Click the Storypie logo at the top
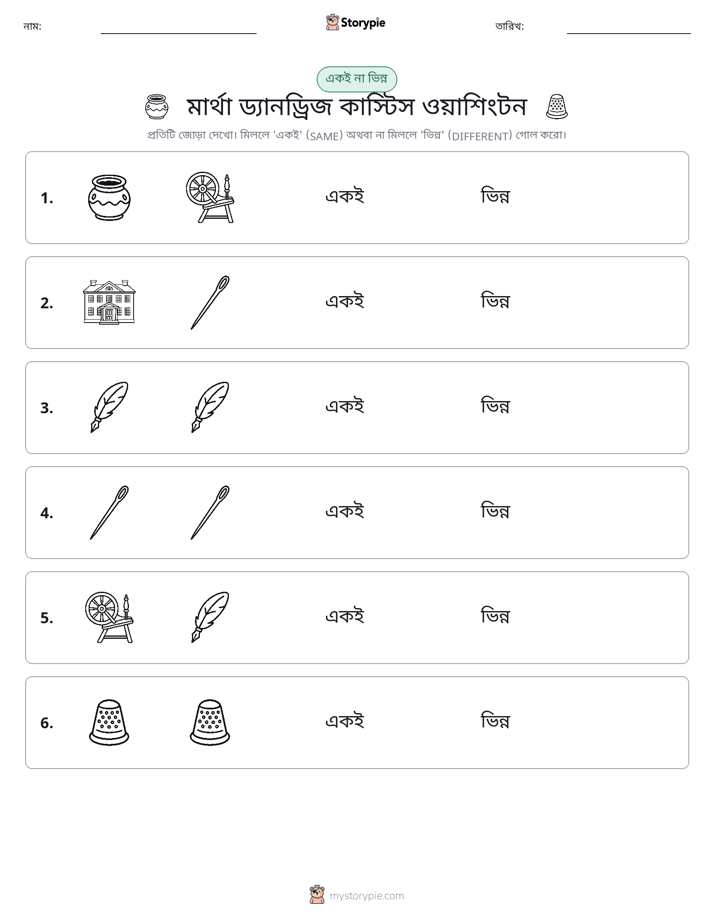This screenshot has height=924, width=714. tap(355, 22)
